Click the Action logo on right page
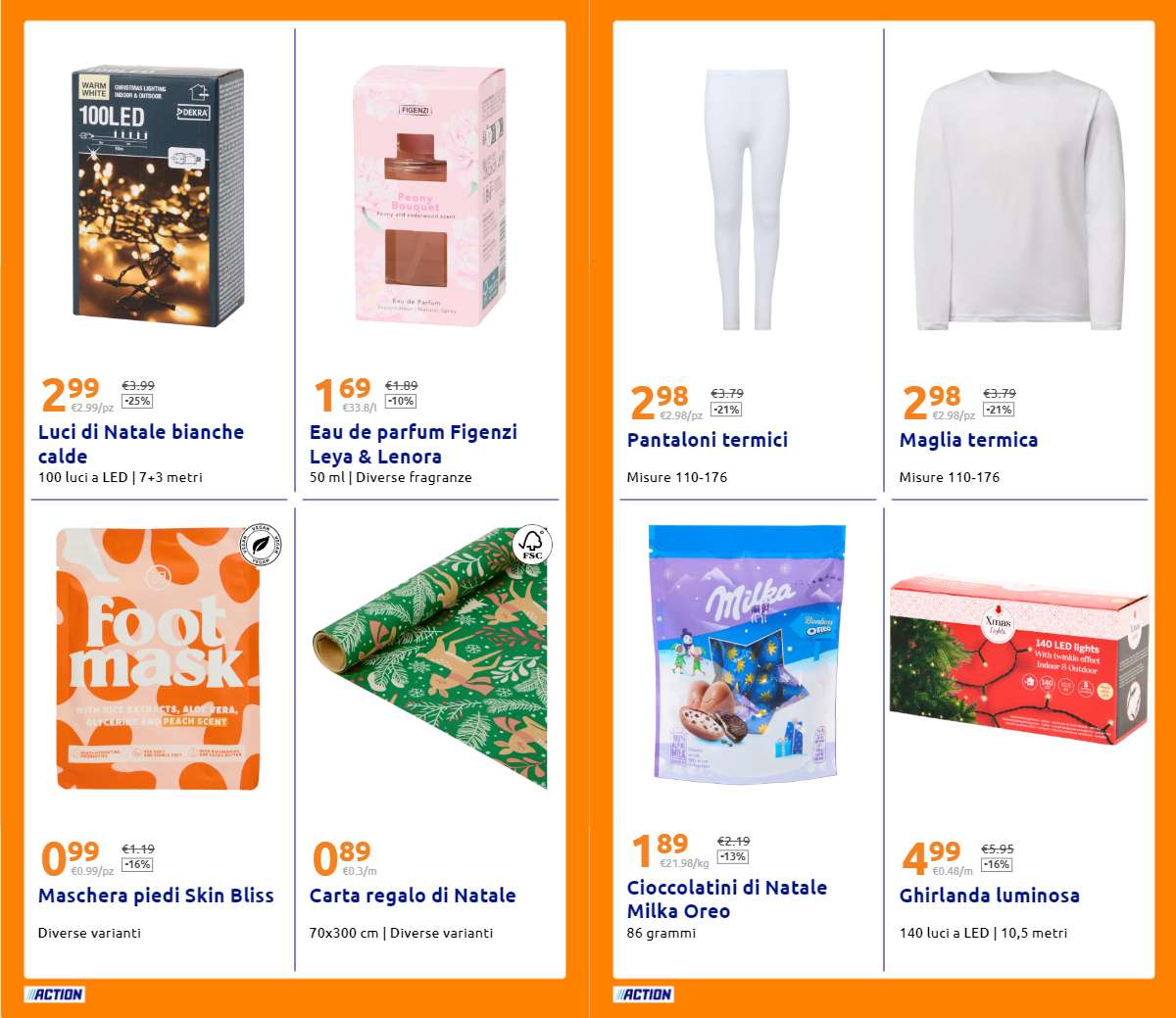Image resolution: width=1176 pixels, height=1018 pixels. (643, 994)
